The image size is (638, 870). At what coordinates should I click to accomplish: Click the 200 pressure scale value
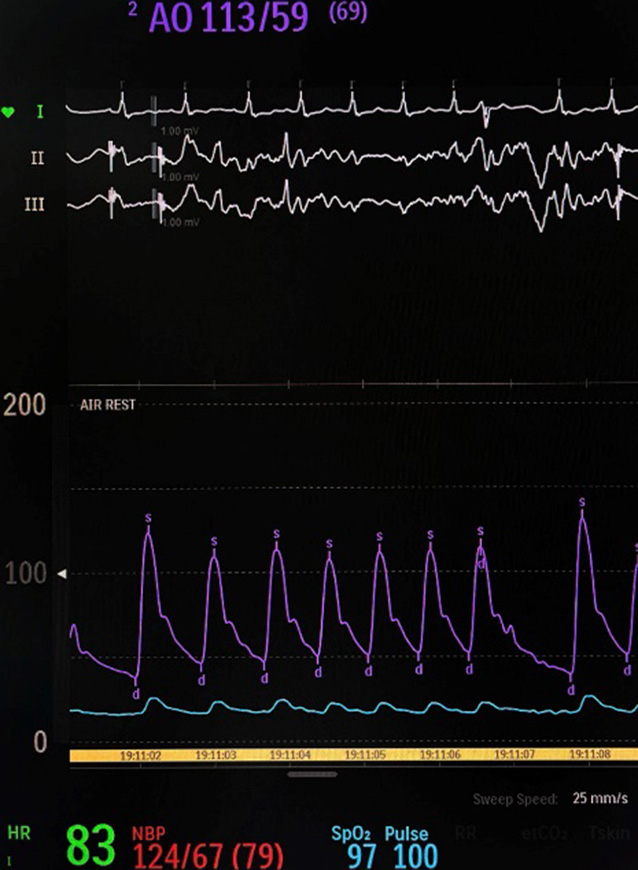(24, 405)
